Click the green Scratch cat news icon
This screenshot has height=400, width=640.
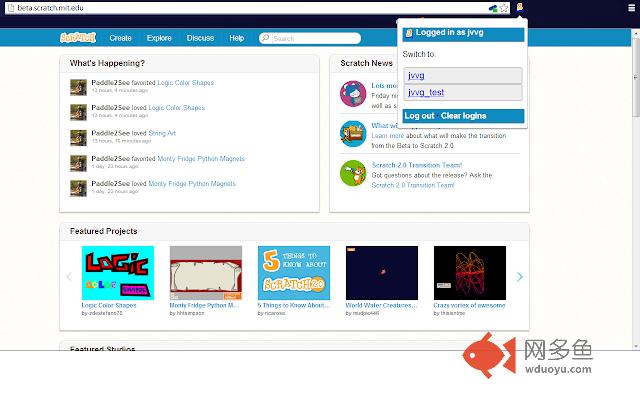[353, 173]
